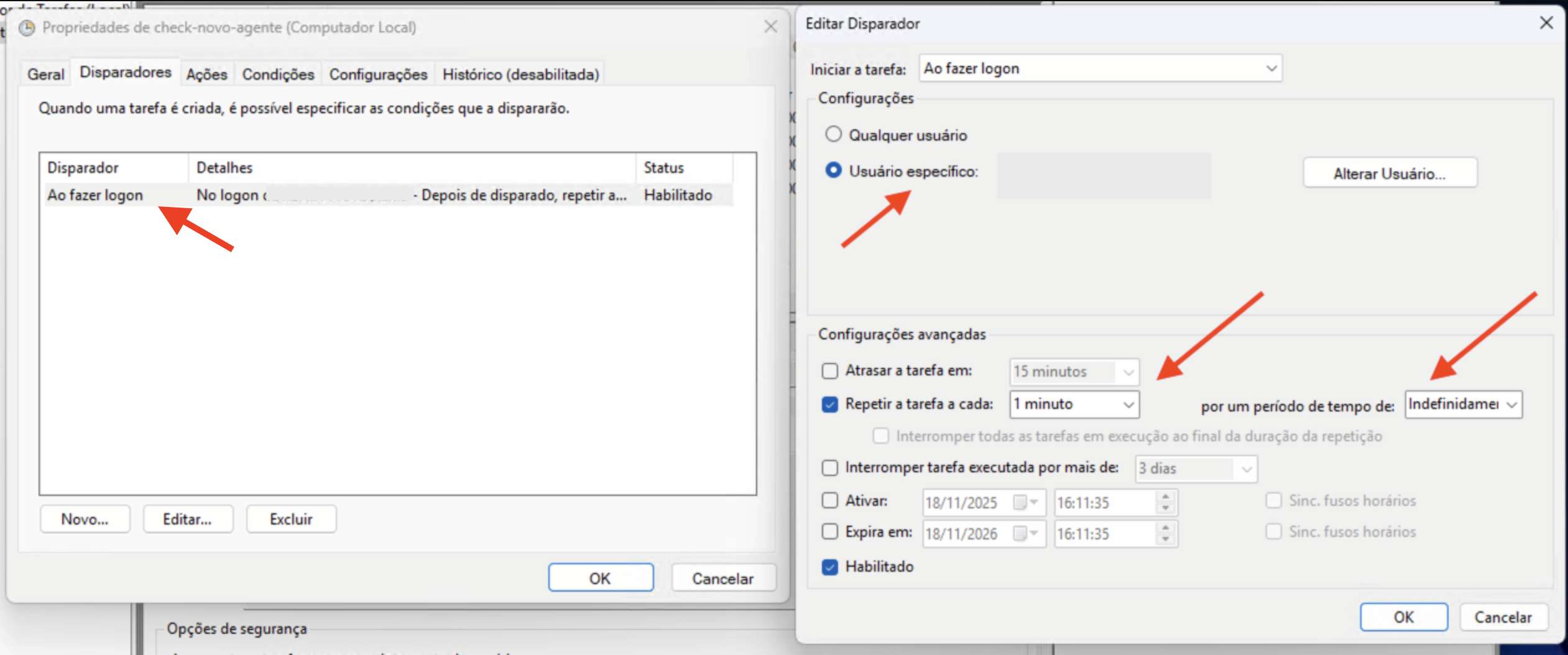Screen dimensions: 1568x655
Task: Select the Qualquer usuário radio button
Action: 833,134
